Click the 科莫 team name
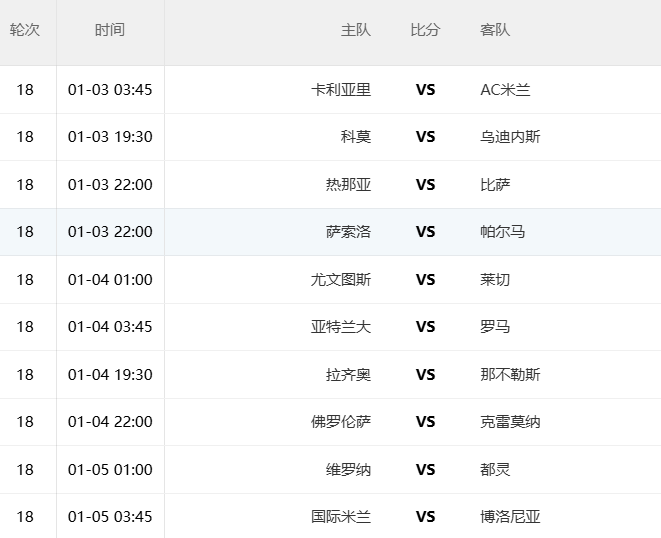The height and width of the screenshot is (538, 661). click(356, 137)
